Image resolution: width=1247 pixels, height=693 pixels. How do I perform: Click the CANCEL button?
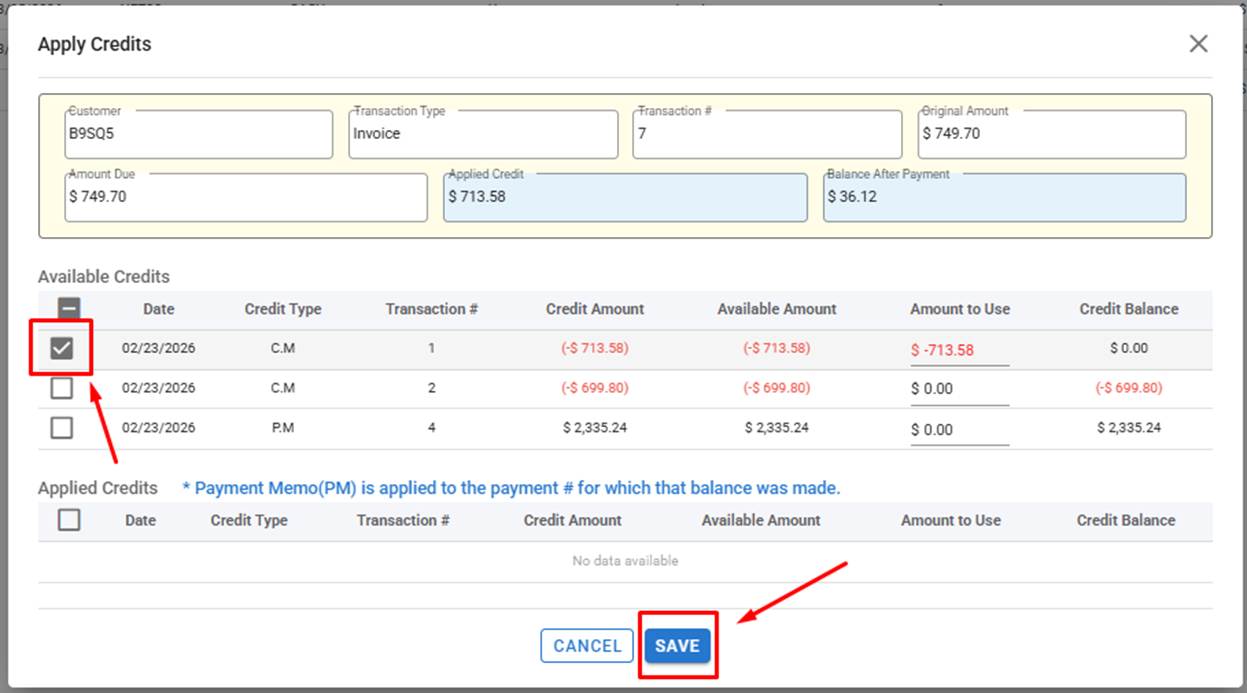point(587,646)
